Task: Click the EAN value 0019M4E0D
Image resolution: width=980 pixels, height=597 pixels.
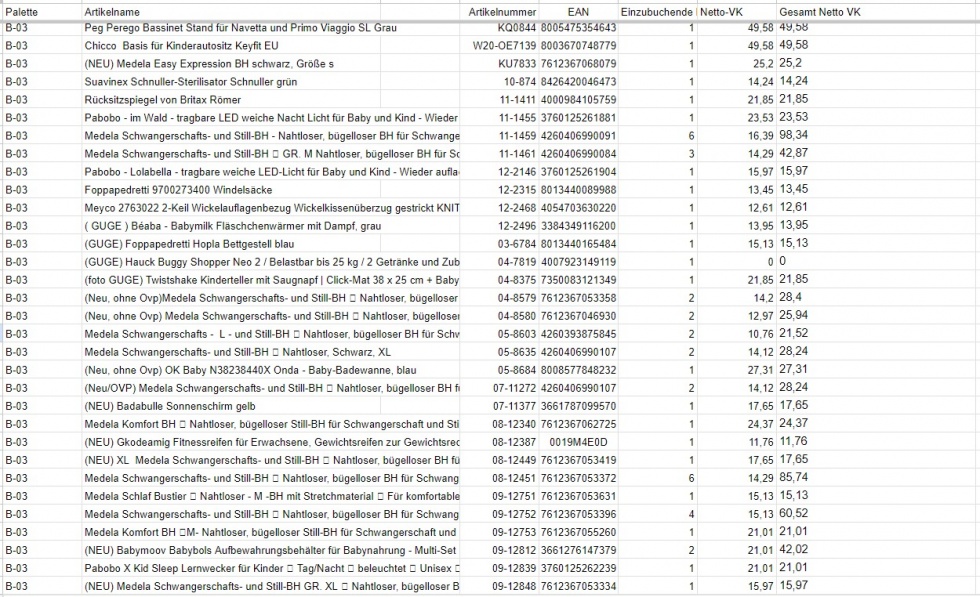Action: click(x=578, y=443)
